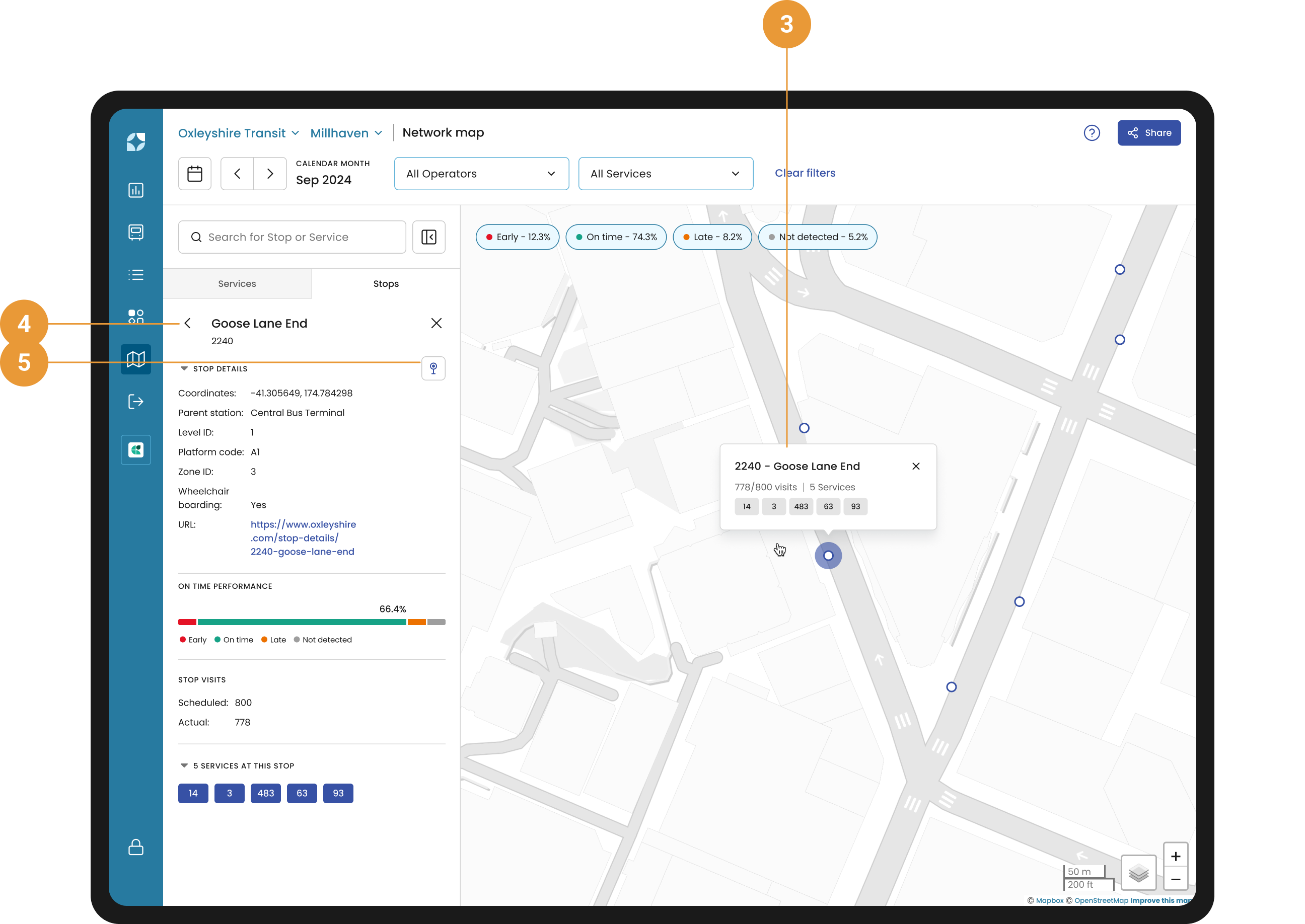Open the All Operators dropdown
Screen dimensions: 1305x924
pyautogui.click(x=481, y=174)
